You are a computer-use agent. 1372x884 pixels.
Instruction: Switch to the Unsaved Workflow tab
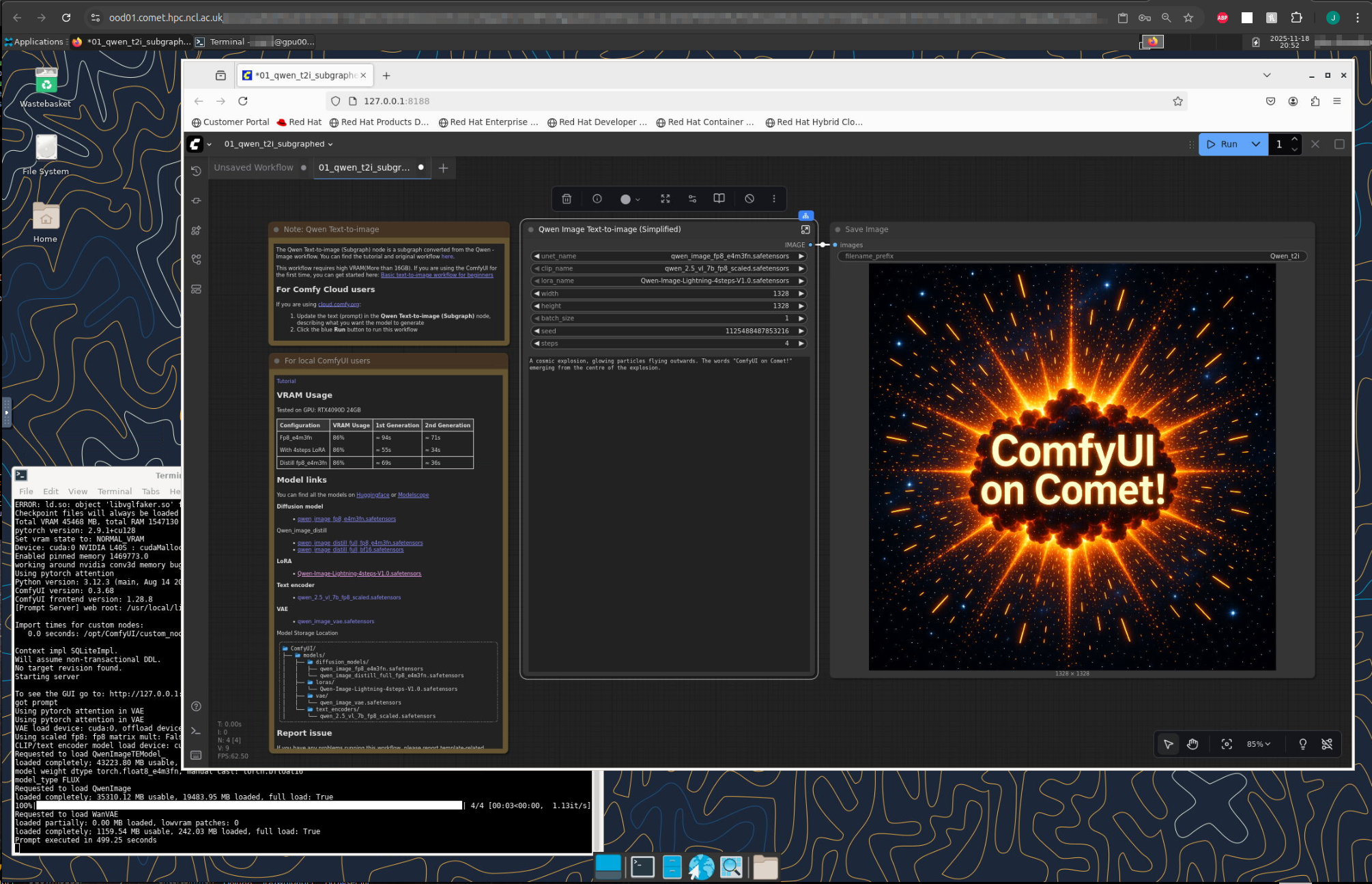click(253, 167)
